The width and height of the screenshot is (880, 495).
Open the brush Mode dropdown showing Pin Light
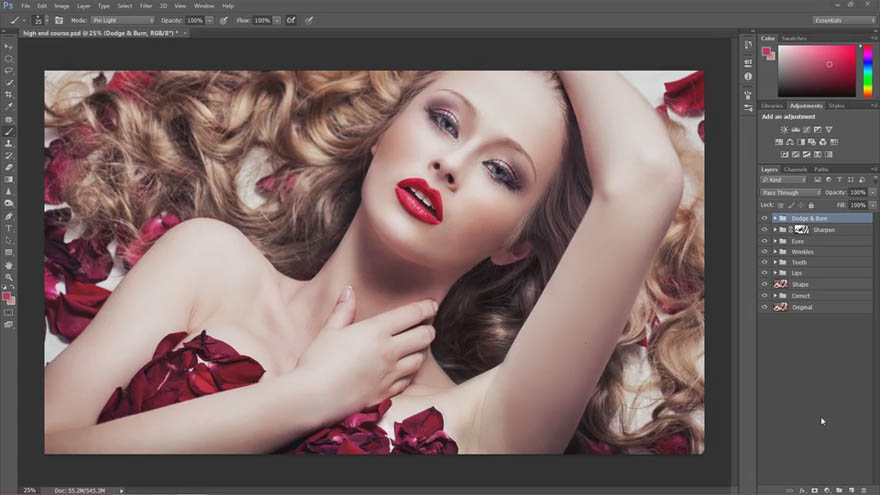pos(122,20)
